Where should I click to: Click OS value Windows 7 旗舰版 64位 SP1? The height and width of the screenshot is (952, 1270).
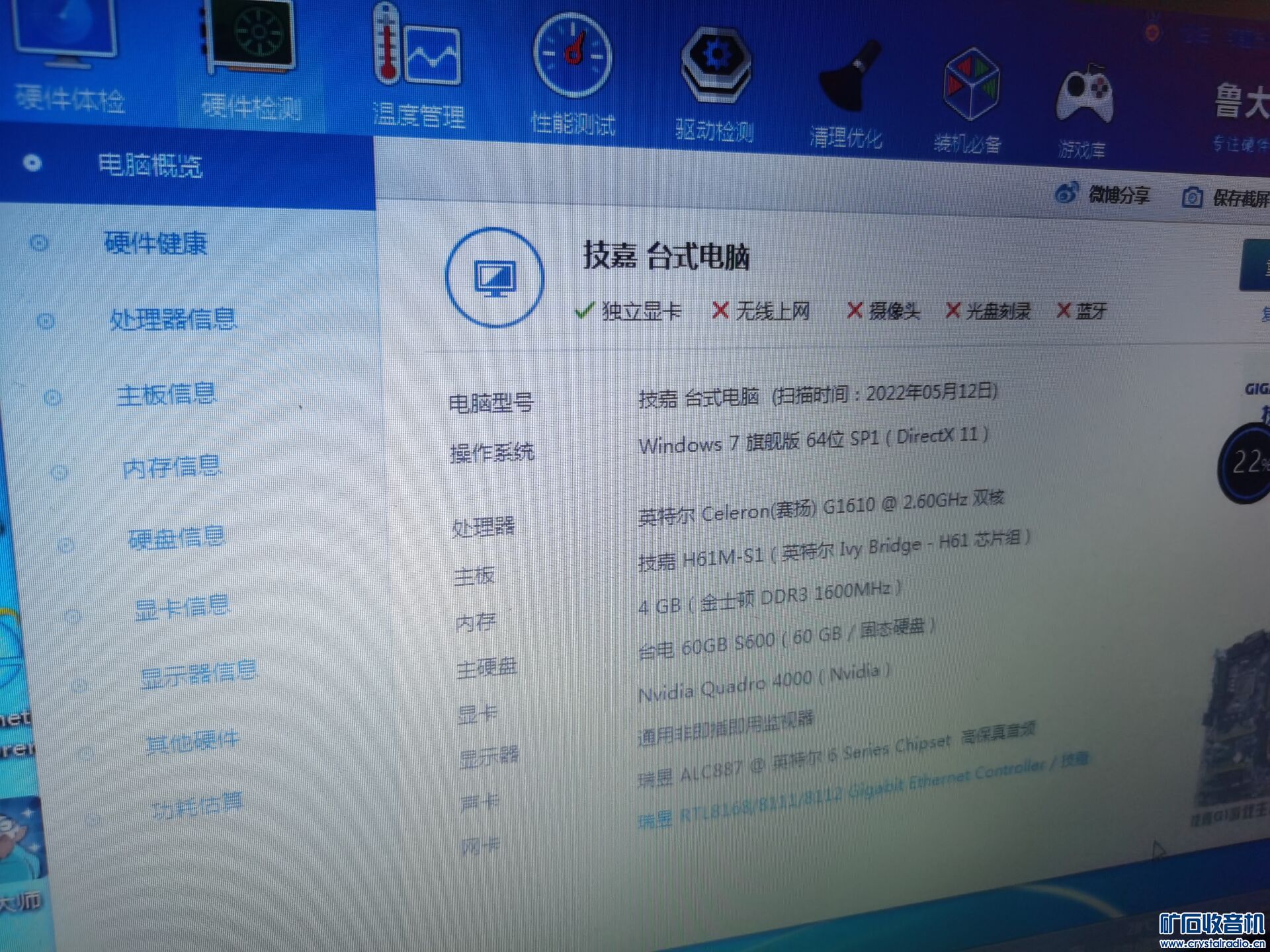(x=814, y=440)
